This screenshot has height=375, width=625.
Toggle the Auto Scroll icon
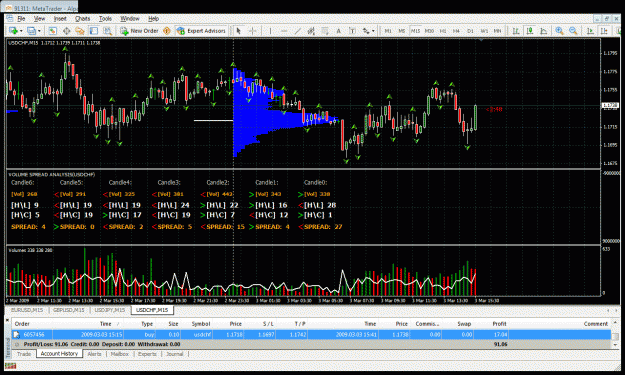(x=591, y=31)
